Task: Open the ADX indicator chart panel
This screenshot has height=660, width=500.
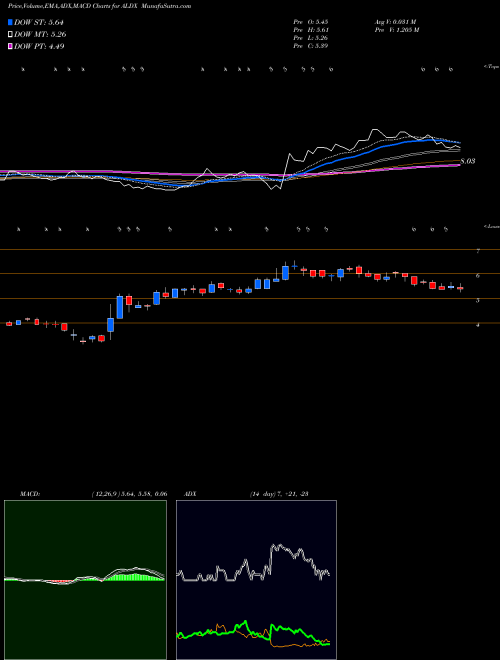Action: coord(256,580)
